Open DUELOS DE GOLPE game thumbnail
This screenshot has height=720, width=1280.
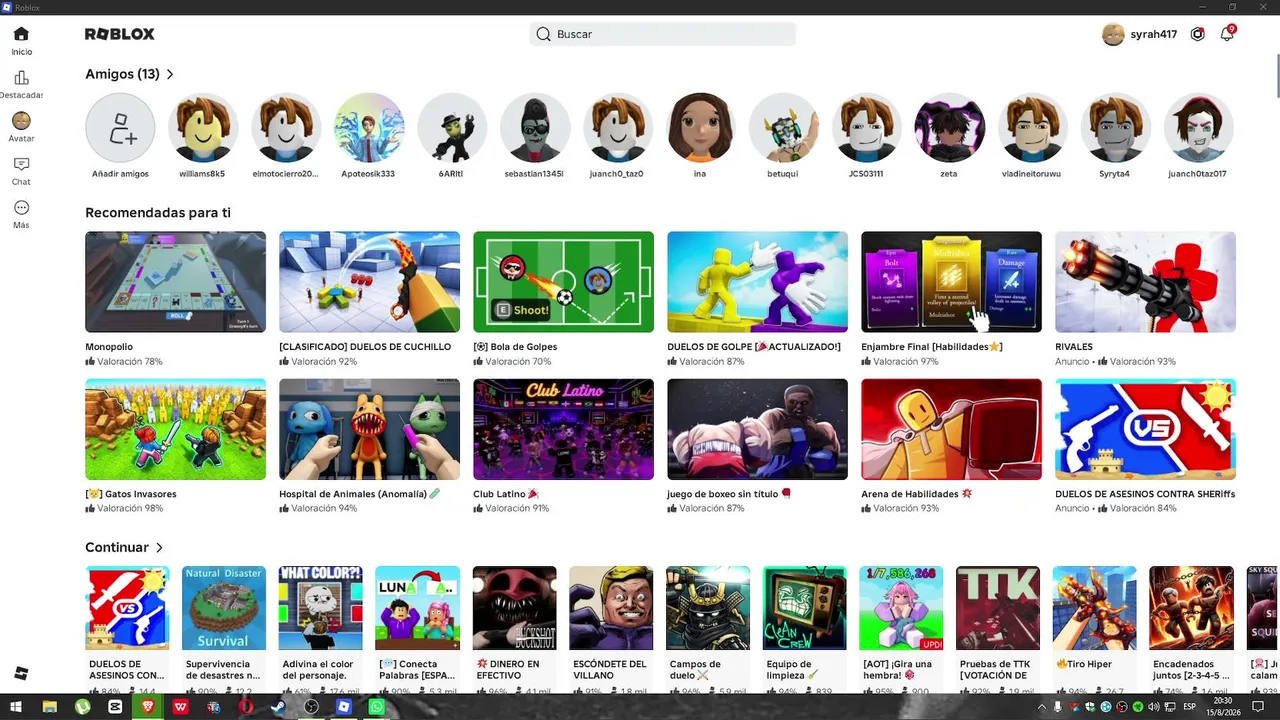click(757, 282)
